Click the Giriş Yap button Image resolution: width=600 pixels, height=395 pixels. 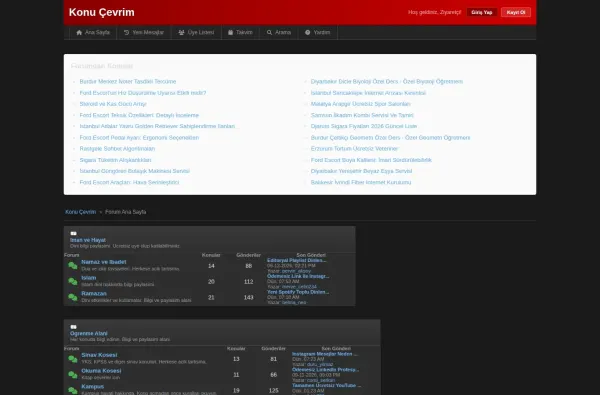click(x=482, y=12)
